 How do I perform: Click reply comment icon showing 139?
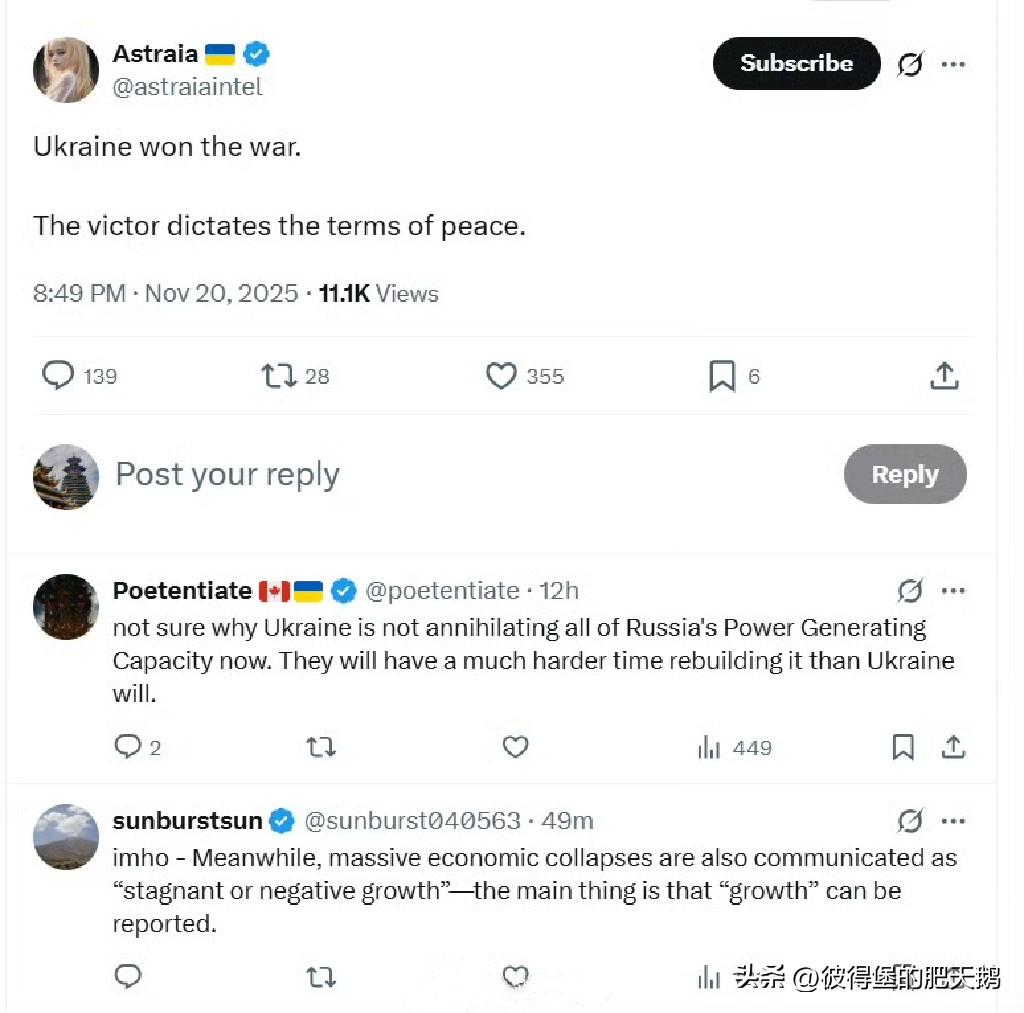[58, 376]
